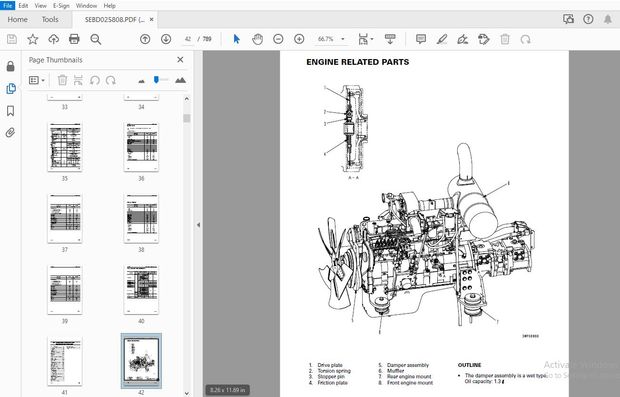Select the highlighter pen tool
The height and width of the screenshot is (397, 620).
coord(442,39)
